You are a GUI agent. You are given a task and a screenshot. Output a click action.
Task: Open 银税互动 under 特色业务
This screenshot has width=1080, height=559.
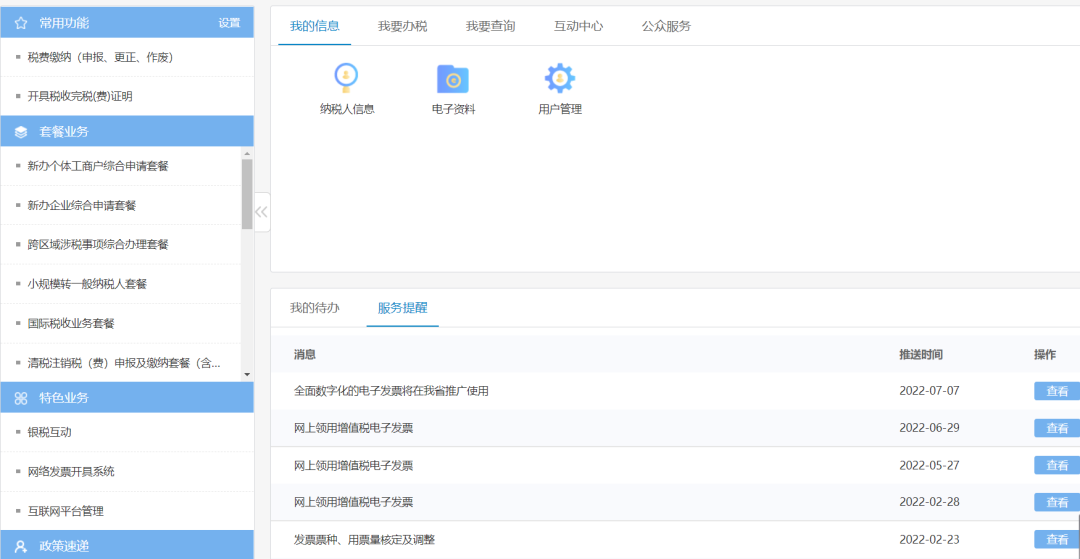pos(50,432)
